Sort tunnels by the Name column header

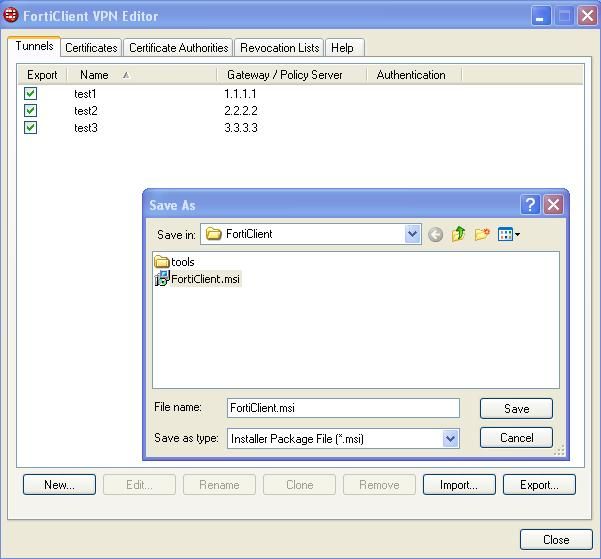tap(142, 75)
